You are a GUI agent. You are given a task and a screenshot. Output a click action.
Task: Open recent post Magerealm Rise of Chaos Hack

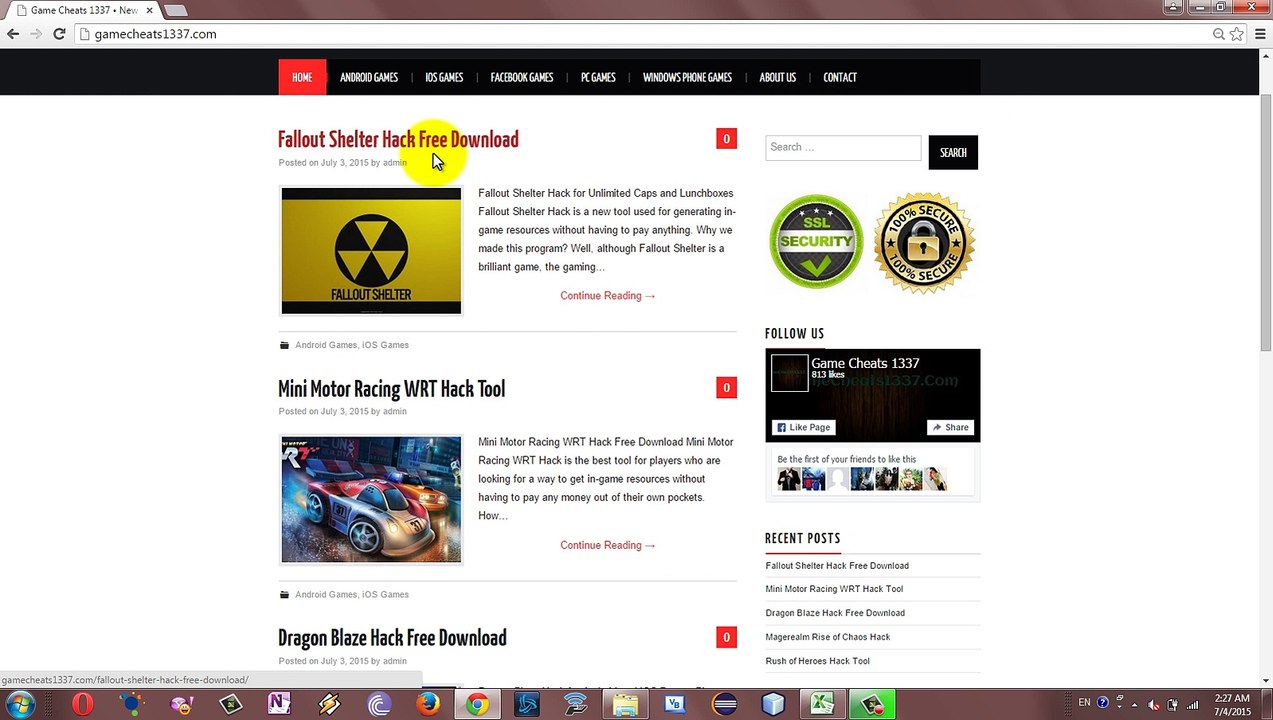click(x=827, y=637)
